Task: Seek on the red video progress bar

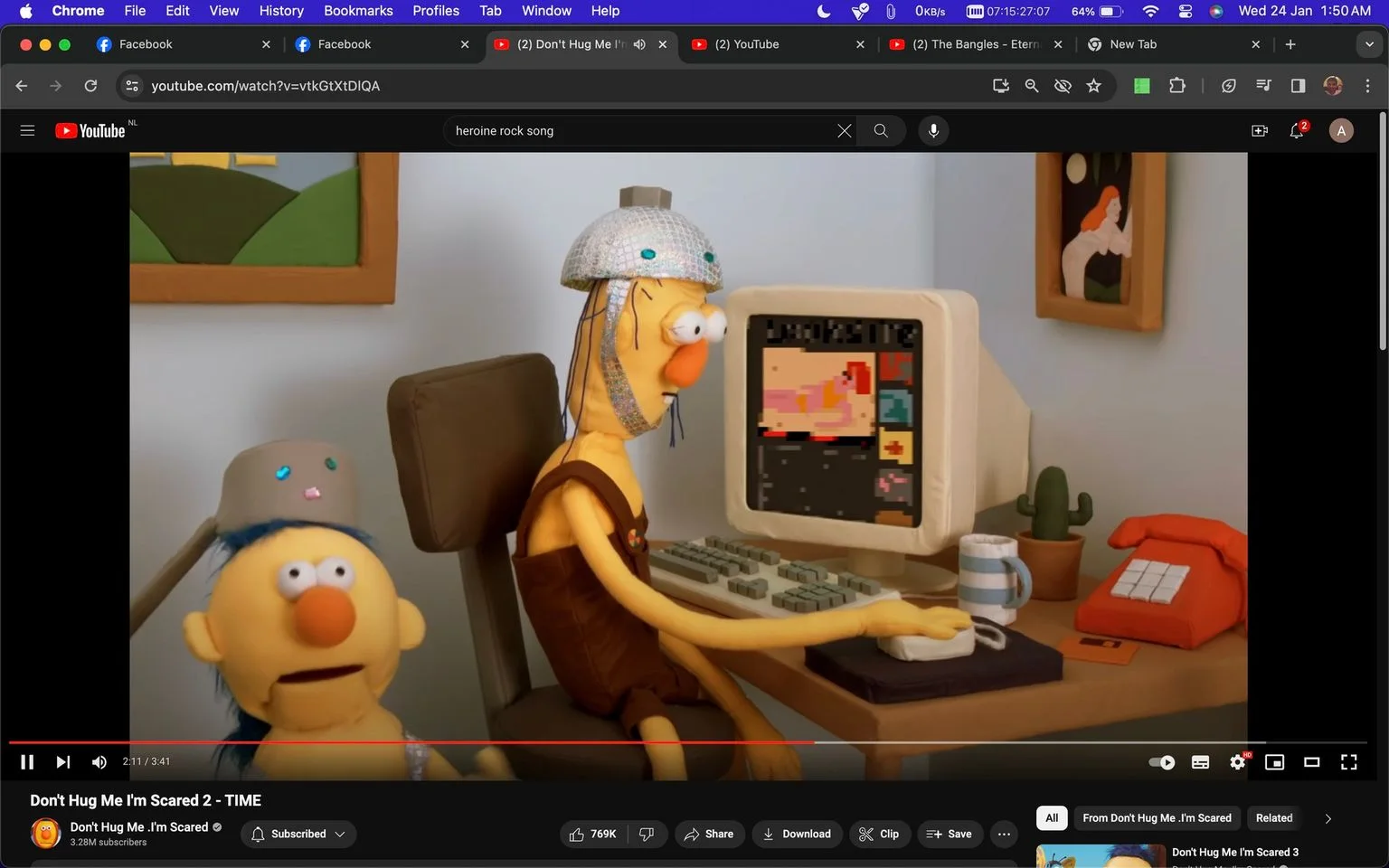Action: [x=411, y=742]
